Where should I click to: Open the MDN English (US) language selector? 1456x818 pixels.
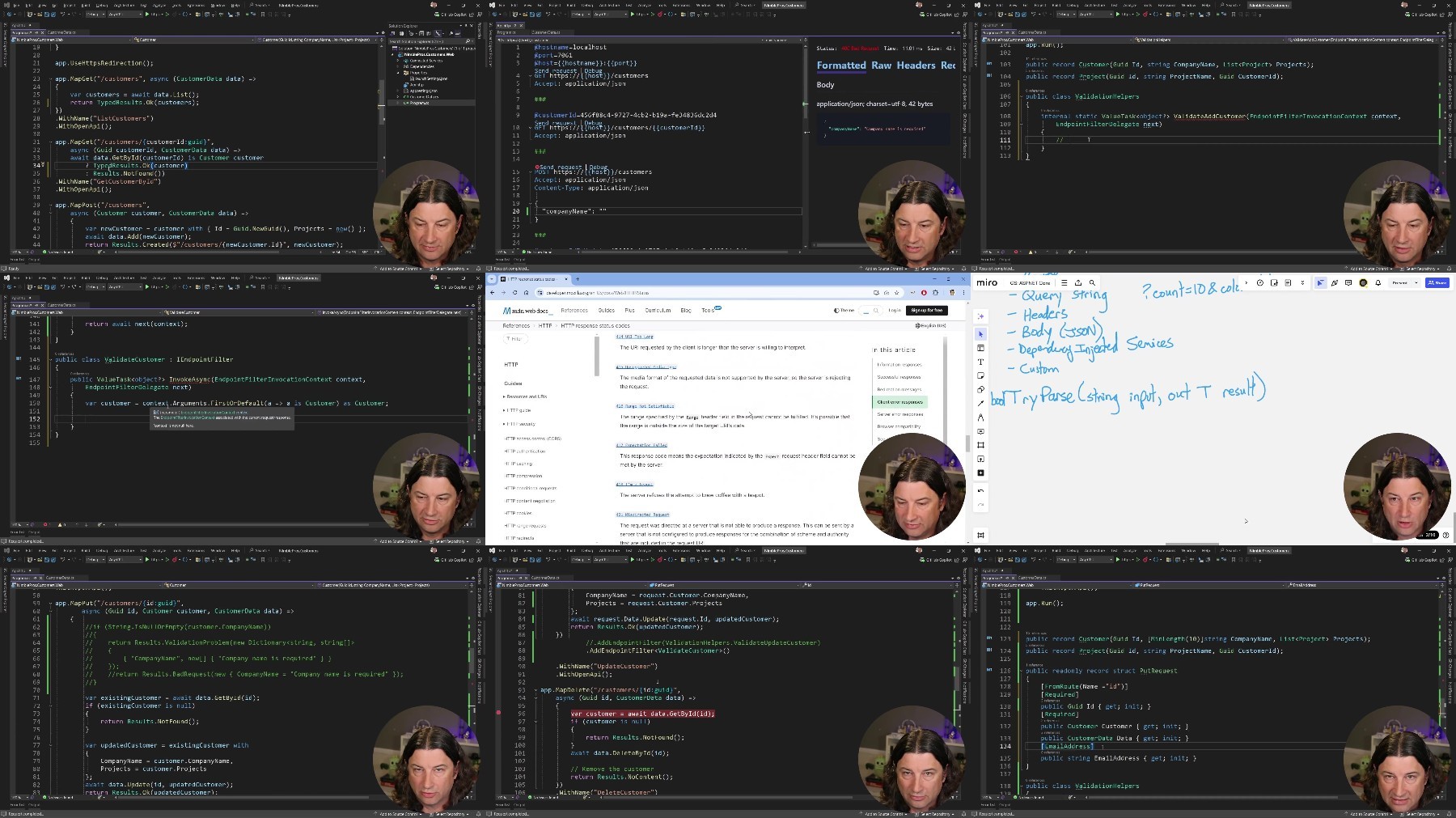coord(930,325)
